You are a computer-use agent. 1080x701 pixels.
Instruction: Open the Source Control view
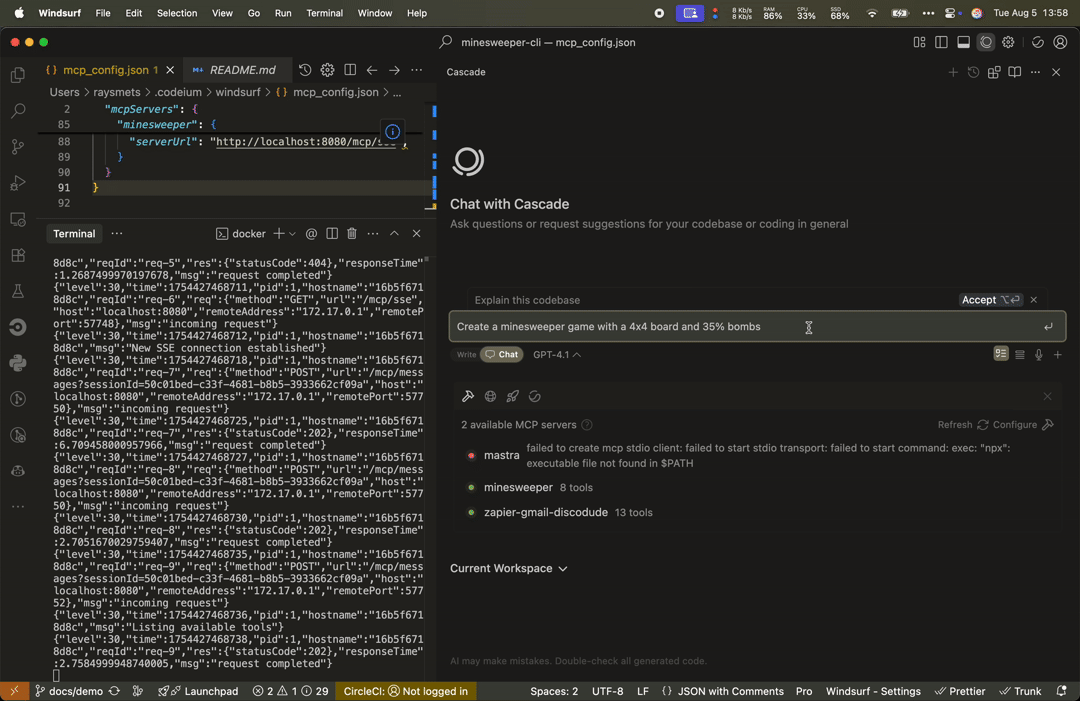18,147
